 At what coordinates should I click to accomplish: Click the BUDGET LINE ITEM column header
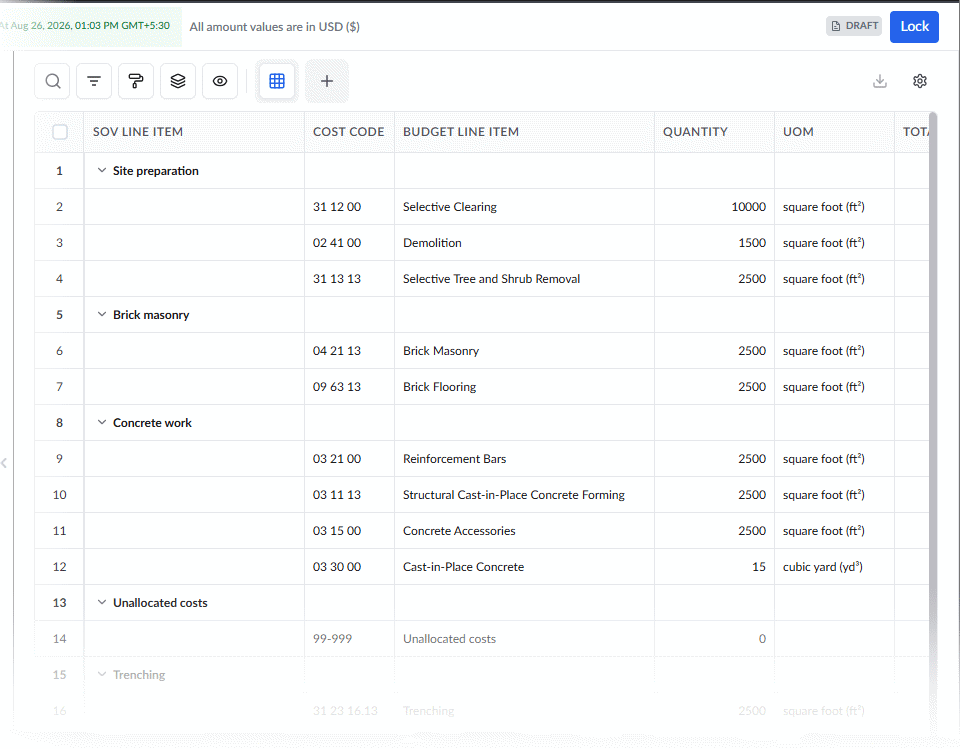click(460, 132)
